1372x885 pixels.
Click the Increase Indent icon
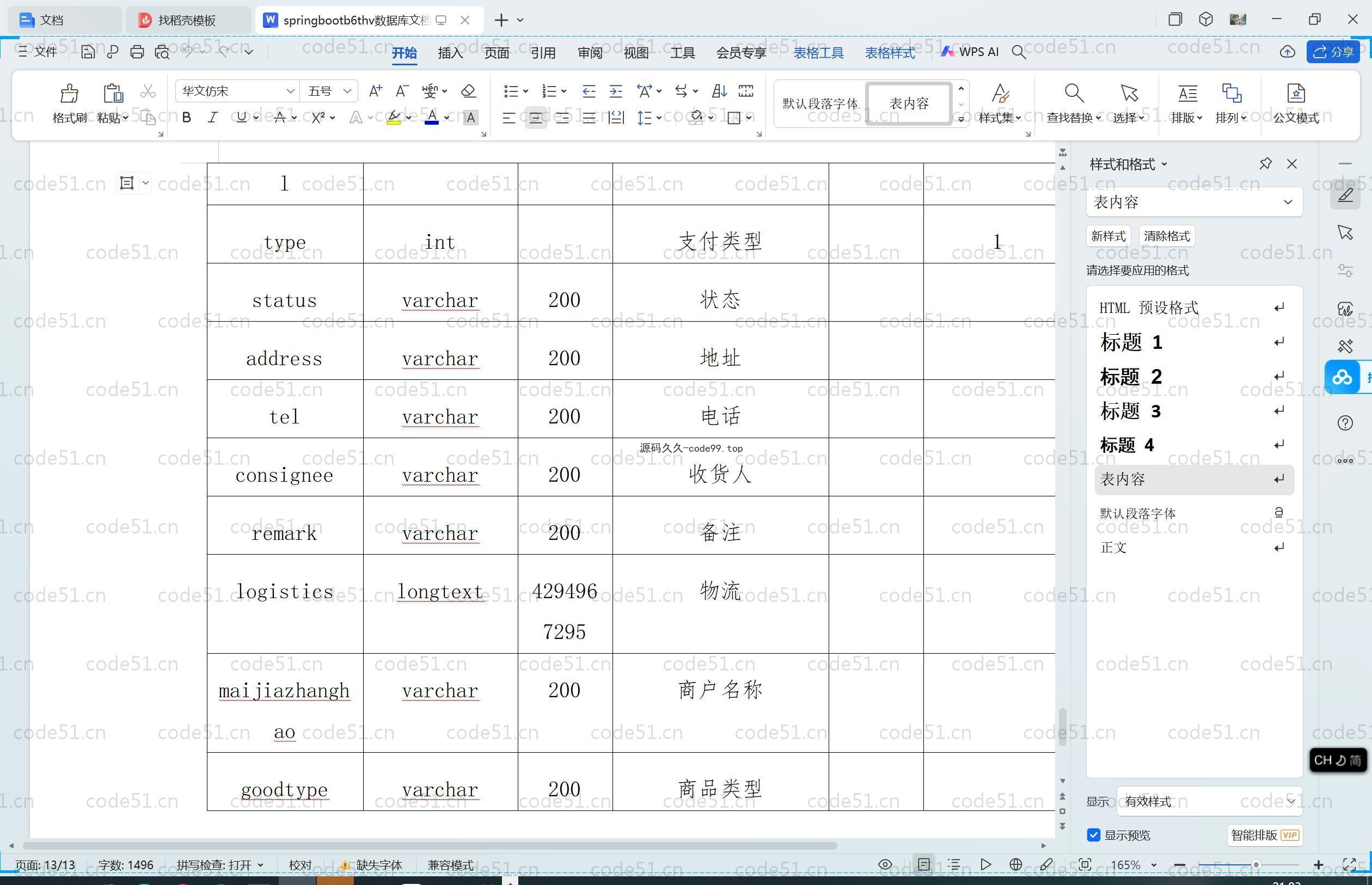616,91
